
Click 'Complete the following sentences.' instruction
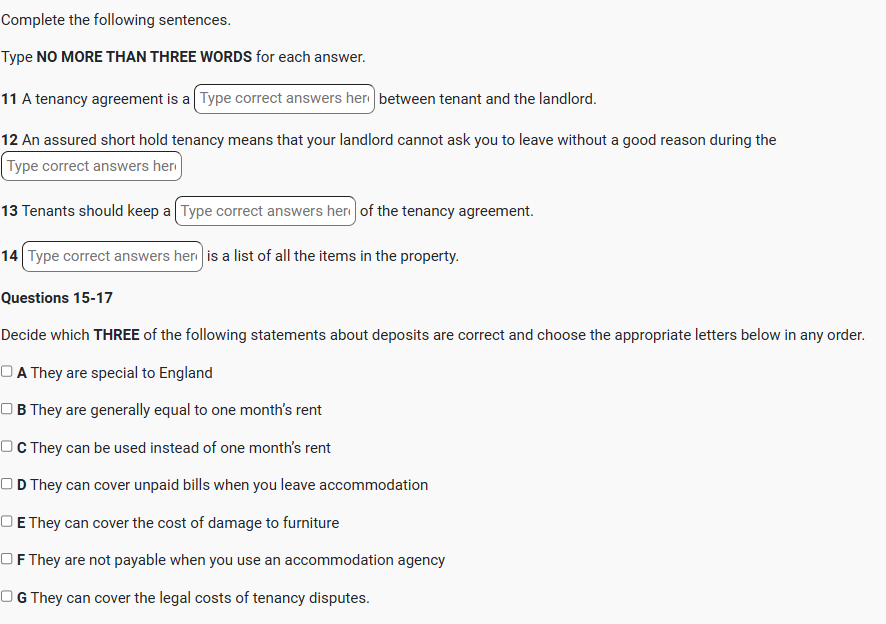pyautogui.click(x=116, y=20)
